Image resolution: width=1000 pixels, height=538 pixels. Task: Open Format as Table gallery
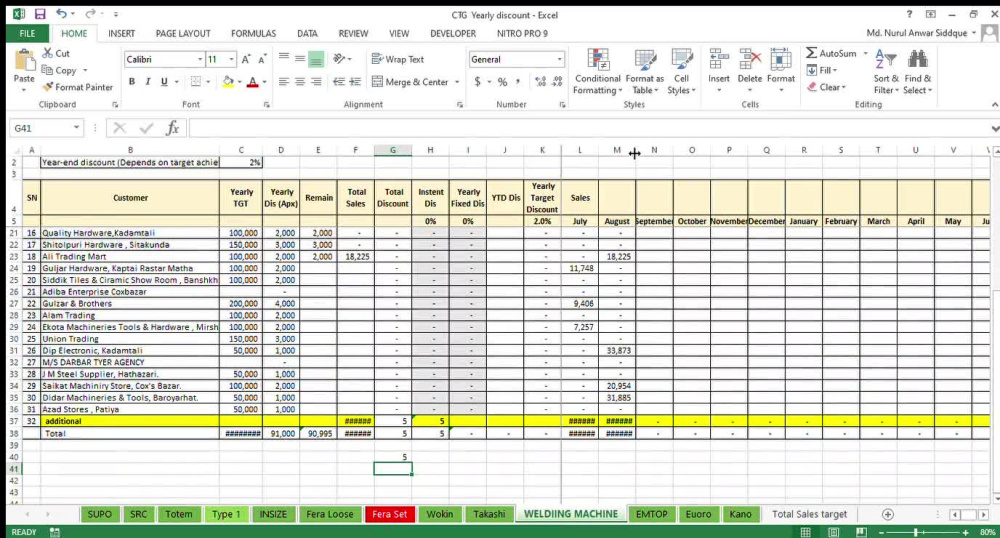pyautogui.click(x=645, y=72)
